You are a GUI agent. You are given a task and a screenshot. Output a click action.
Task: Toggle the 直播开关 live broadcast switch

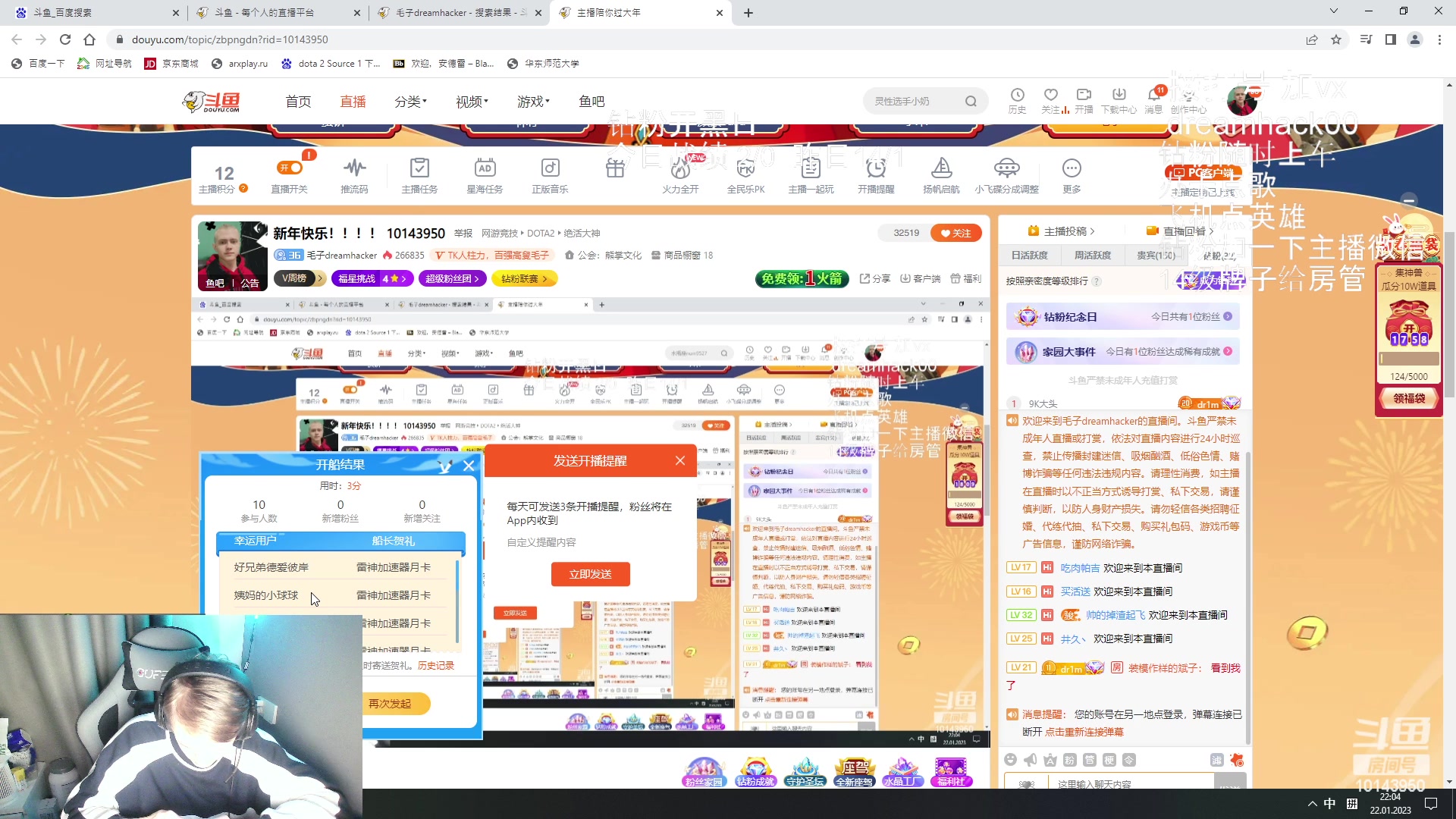290,168
